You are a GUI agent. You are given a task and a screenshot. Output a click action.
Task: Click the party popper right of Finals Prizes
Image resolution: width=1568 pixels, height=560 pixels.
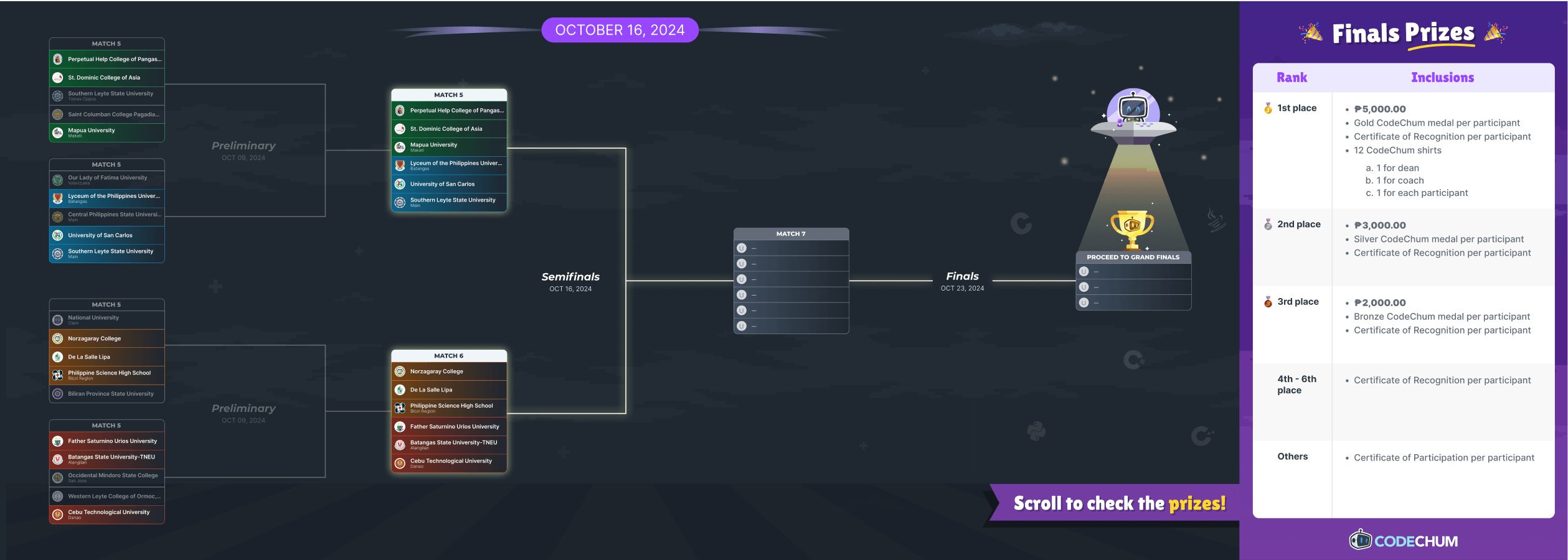click(x=1496, y=33)
